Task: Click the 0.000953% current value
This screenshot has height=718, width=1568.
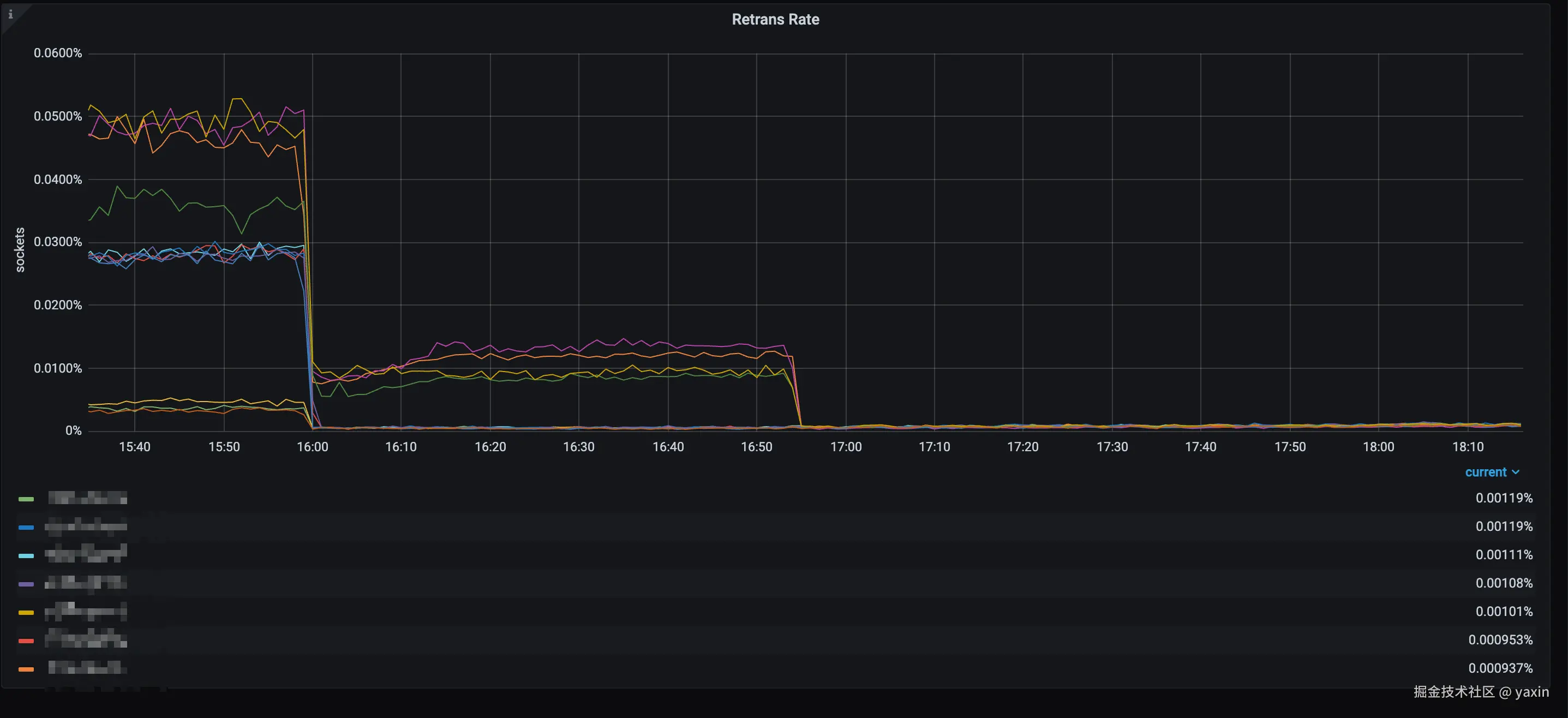Action: coord(1500,639)
